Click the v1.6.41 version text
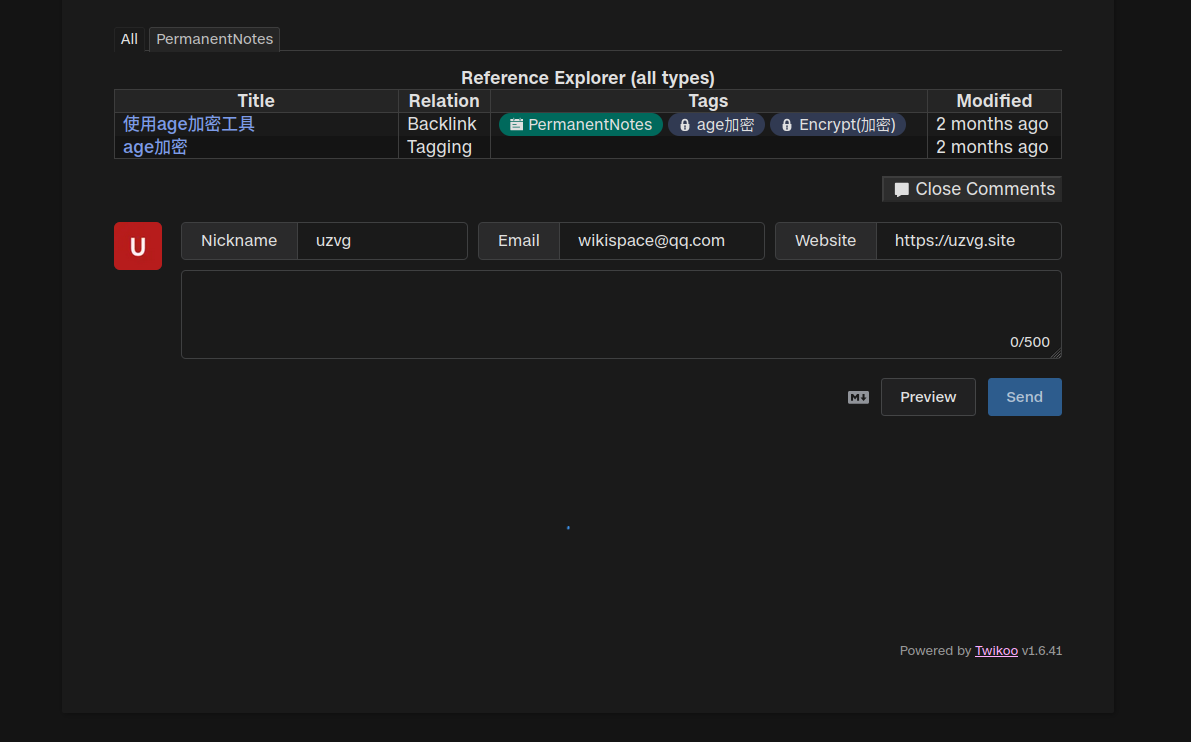Screen dimensions: 1191x742 pos(1042,651)
